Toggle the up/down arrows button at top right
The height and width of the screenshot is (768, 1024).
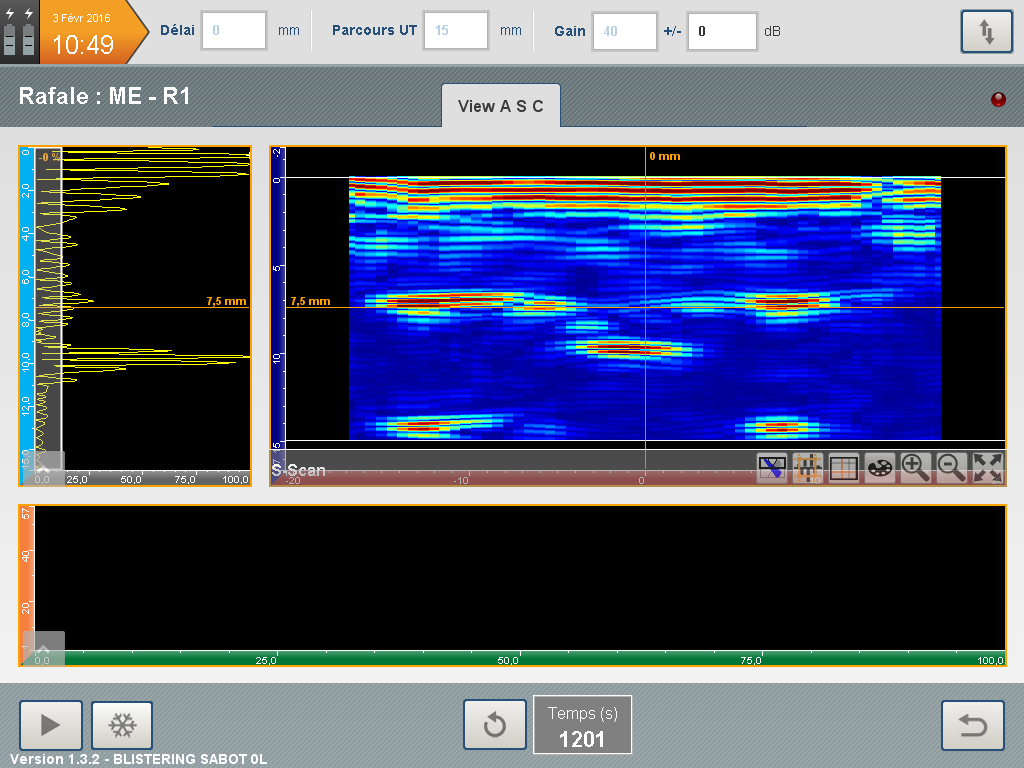[986, 32]
